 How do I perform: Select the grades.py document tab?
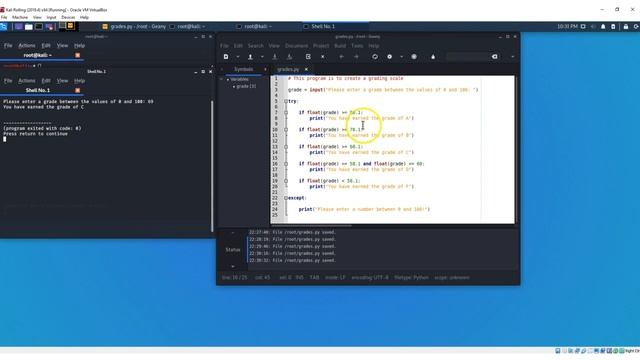click(x=288, y=69)
